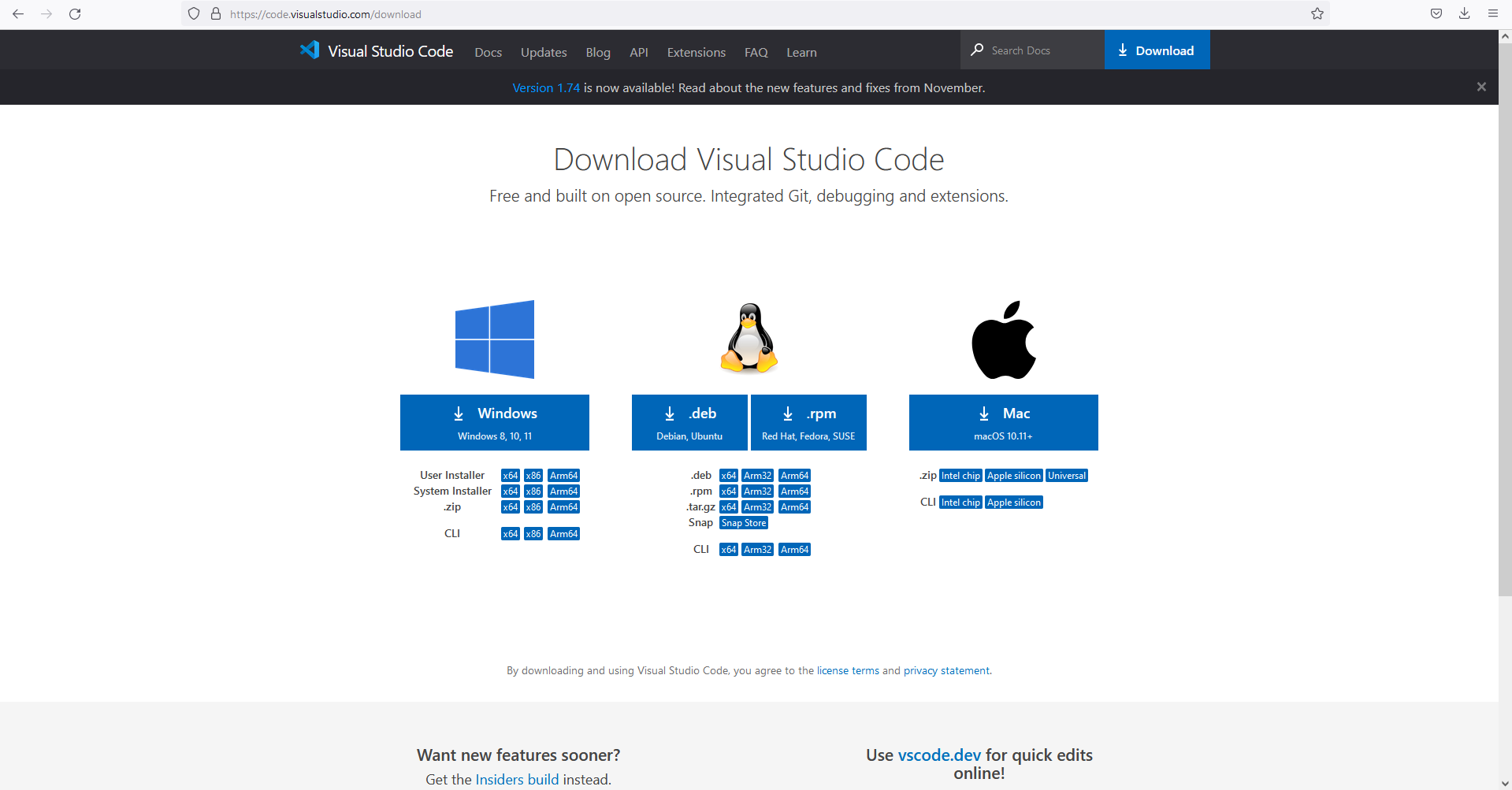Open the Insiders build link
Viewport: 1512px width, 790px height.
517,779
